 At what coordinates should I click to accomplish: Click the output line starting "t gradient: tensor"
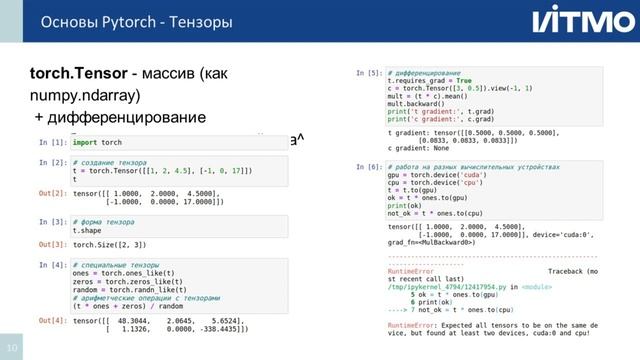pyautogui.click(x=473, y=133)
